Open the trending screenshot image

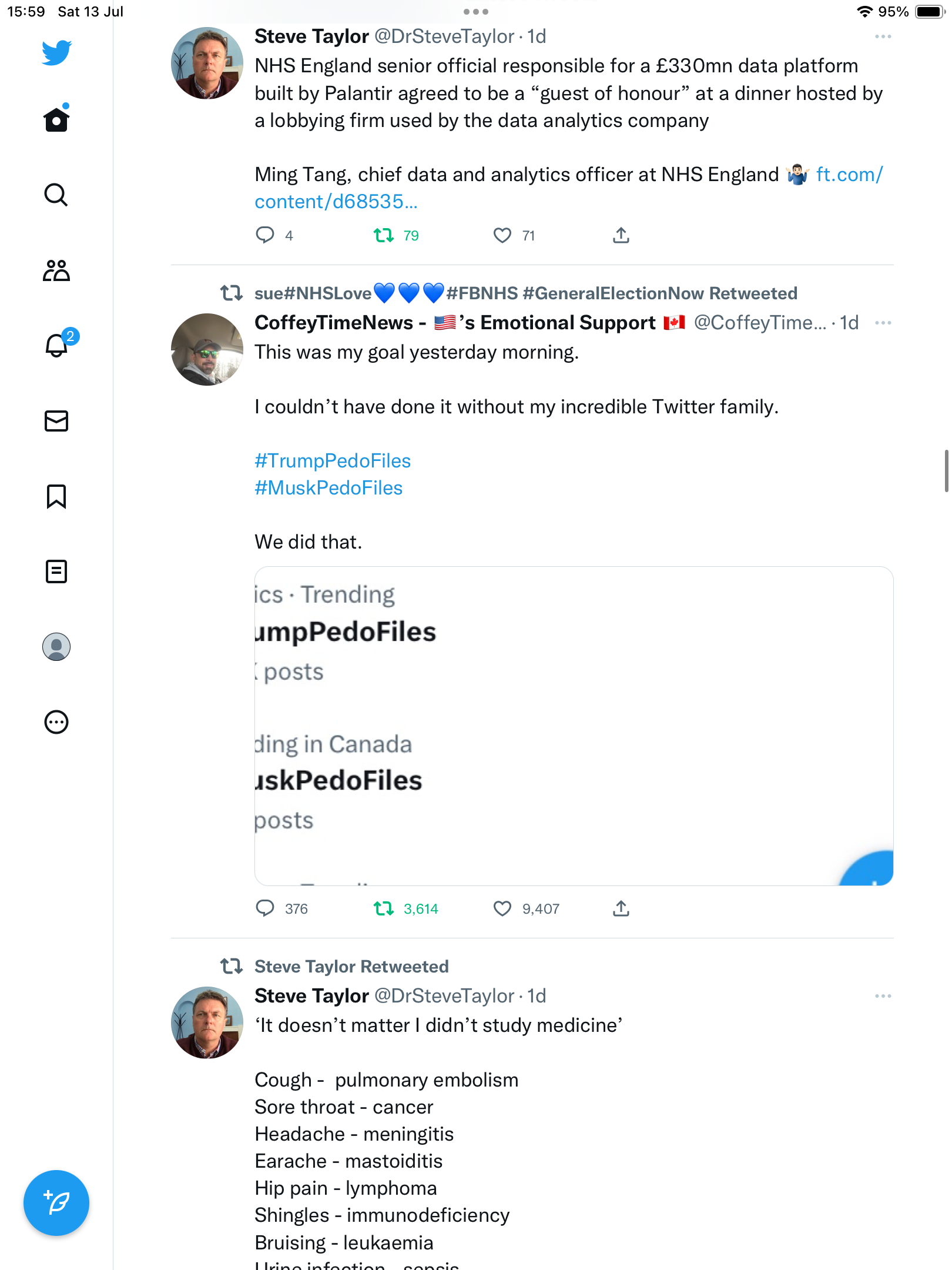click(574, 726)
